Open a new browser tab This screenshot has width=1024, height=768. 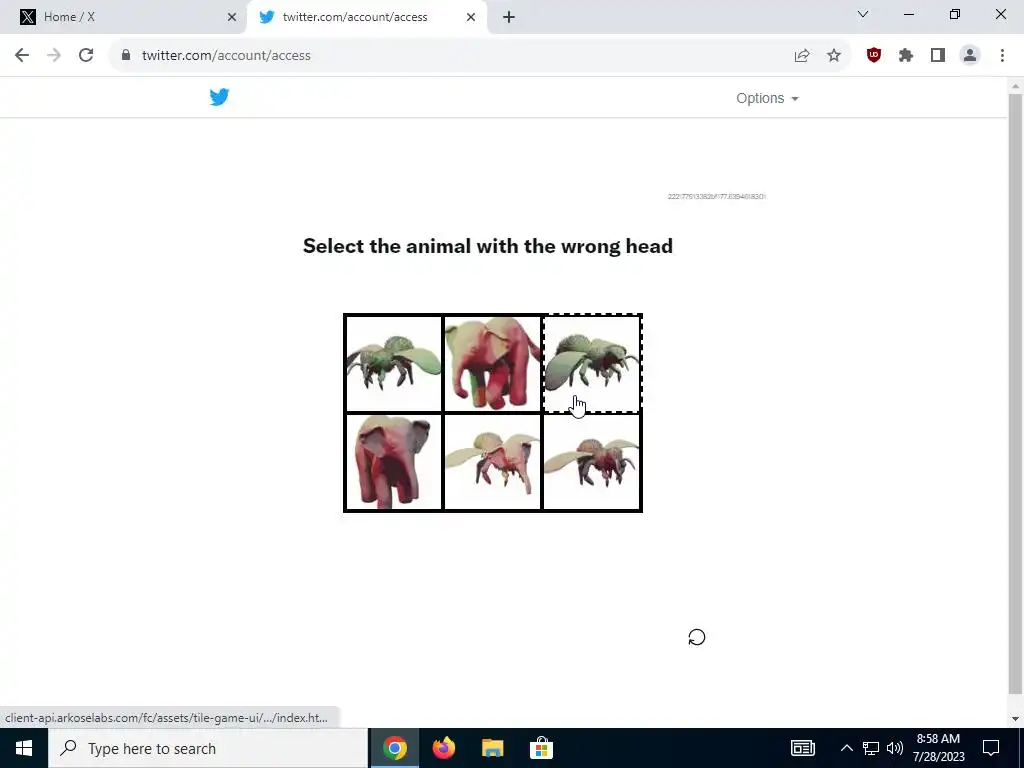[509, 17]
